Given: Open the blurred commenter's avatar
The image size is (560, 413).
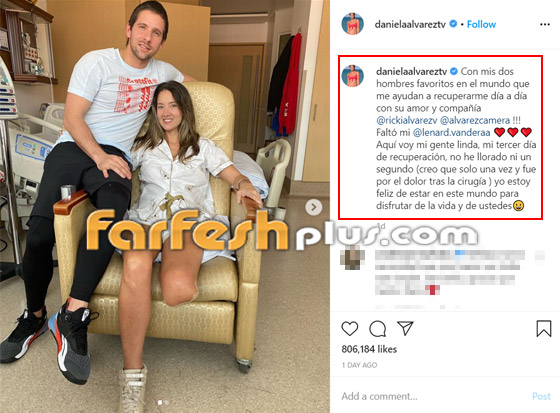Looking at the screenshot, I should click(352, 258).
